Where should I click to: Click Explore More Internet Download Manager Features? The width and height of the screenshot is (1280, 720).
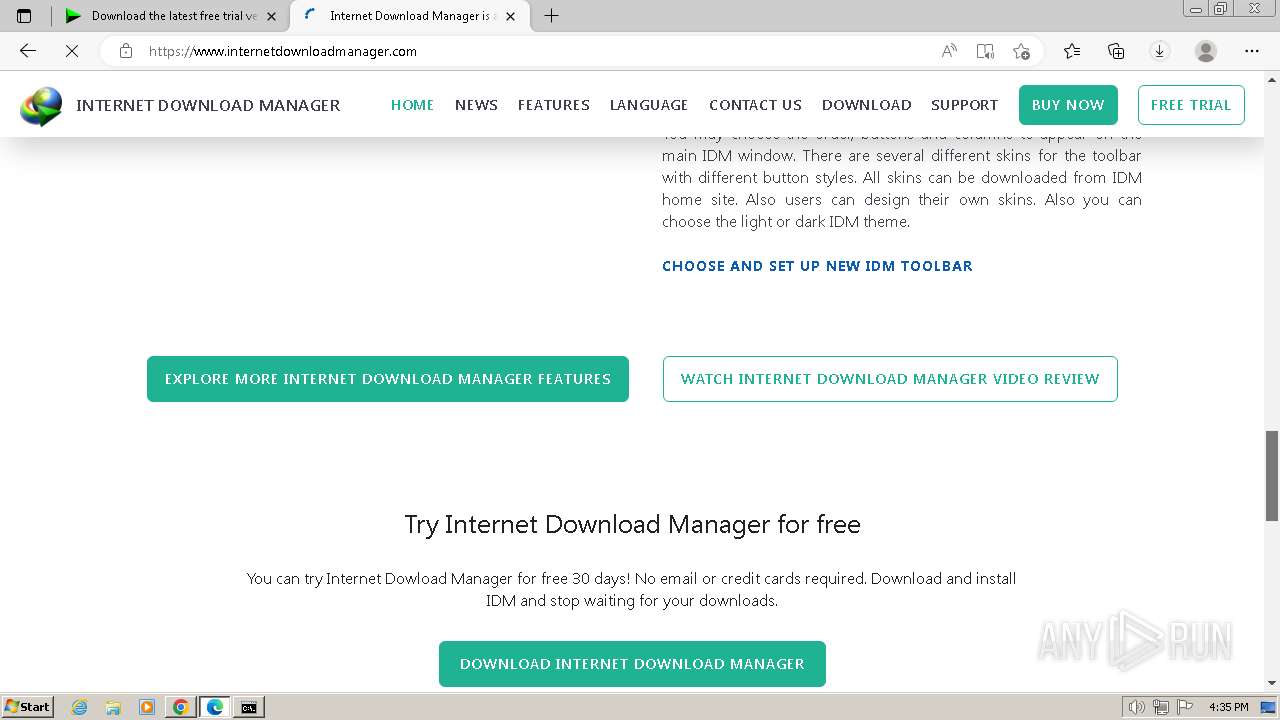pyautogui.click(x=388, y=379)
